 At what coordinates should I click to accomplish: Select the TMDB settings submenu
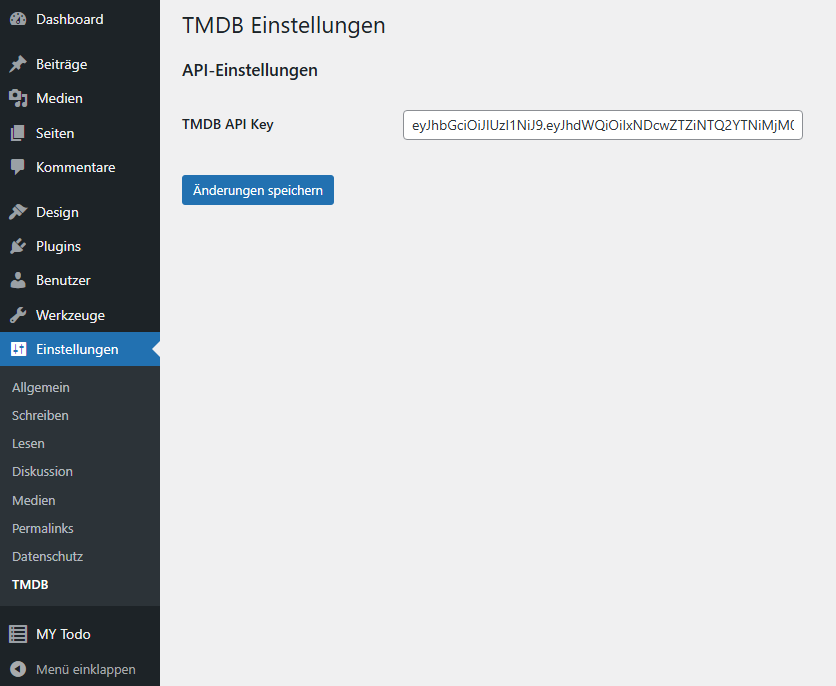point(30,584)
